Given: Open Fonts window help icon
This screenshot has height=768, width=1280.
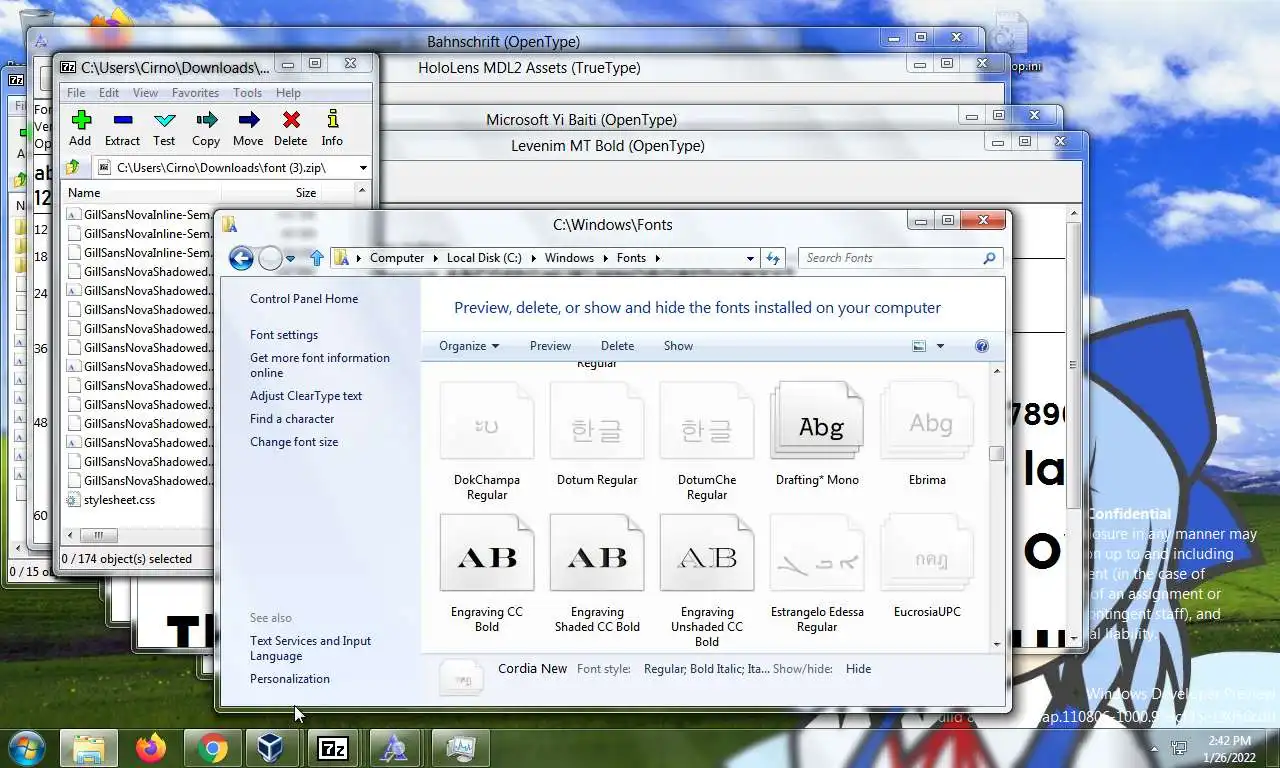Looking at the screenshot, I should coord(982,346).
